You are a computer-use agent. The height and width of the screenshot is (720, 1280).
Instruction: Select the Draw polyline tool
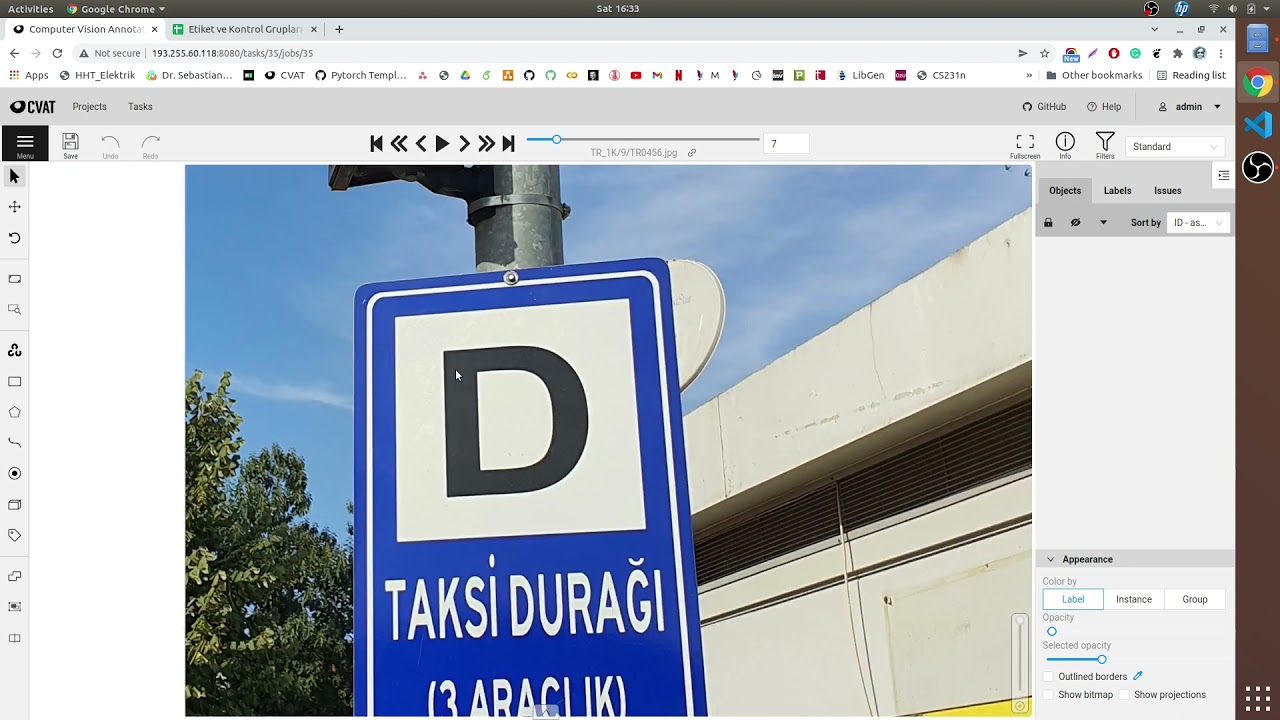(14, 442)
